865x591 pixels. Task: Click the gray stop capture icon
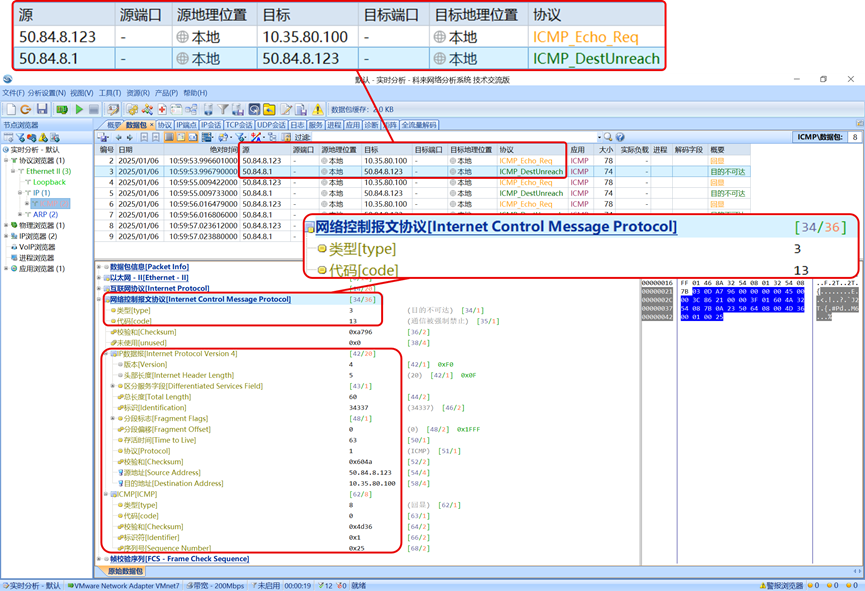pyautogui.click(x=93, y=109)
